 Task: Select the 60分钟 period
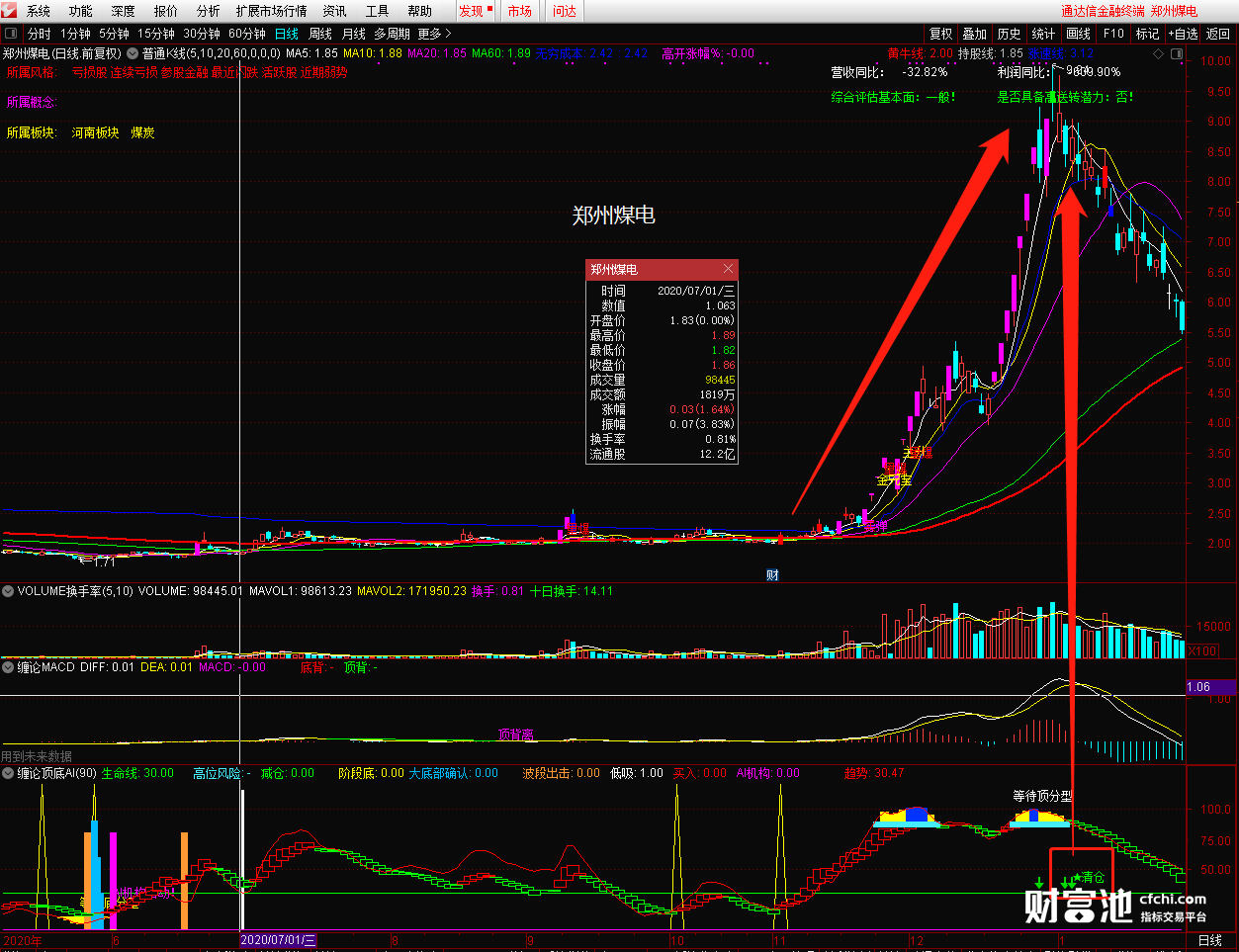tap(247, 34)
